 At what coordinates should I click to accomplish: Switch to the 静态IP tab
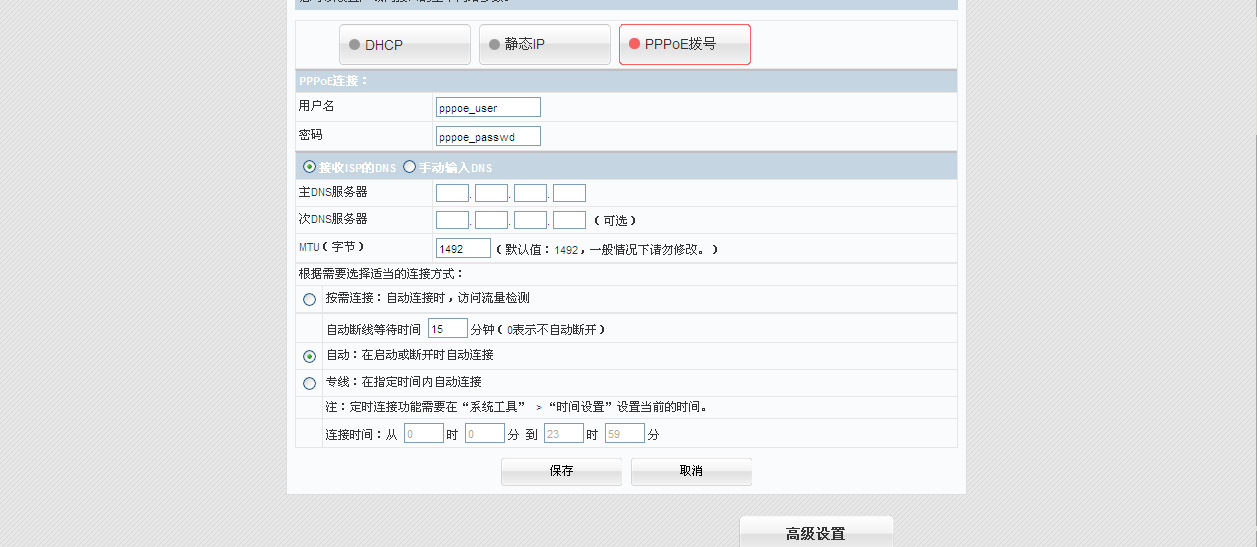[545, 45]
